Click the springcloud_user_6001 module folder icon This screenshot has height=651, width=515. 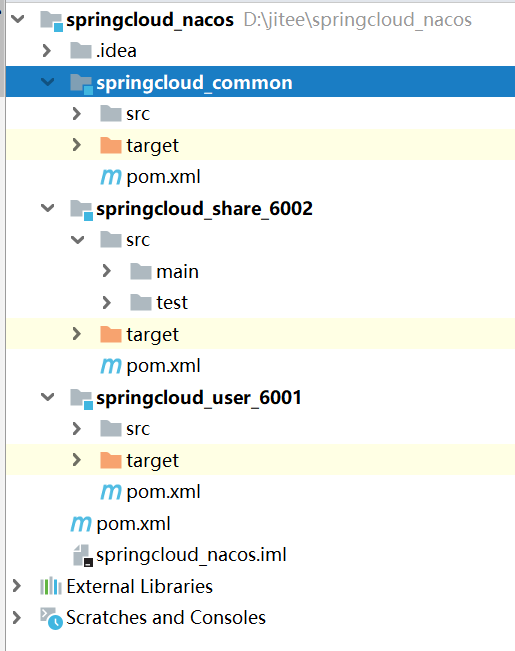click(82, 399)
